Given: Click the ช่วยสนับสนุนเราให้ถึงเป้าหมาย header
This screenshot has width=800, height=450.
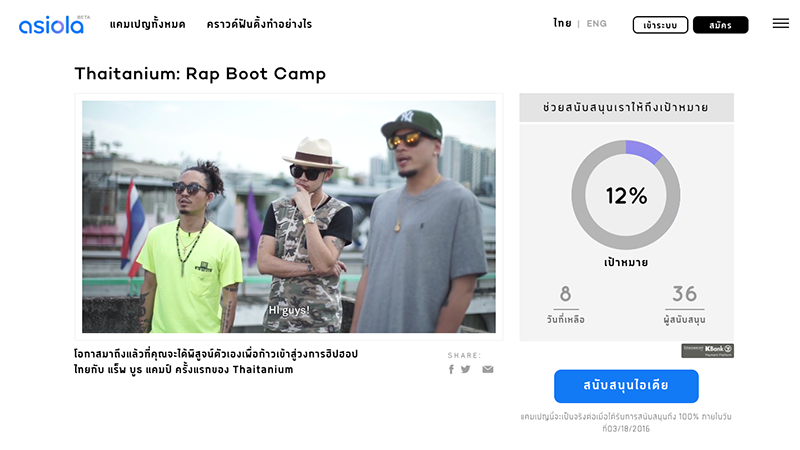Looking at the screenshot, I should (x=626, y=108).
